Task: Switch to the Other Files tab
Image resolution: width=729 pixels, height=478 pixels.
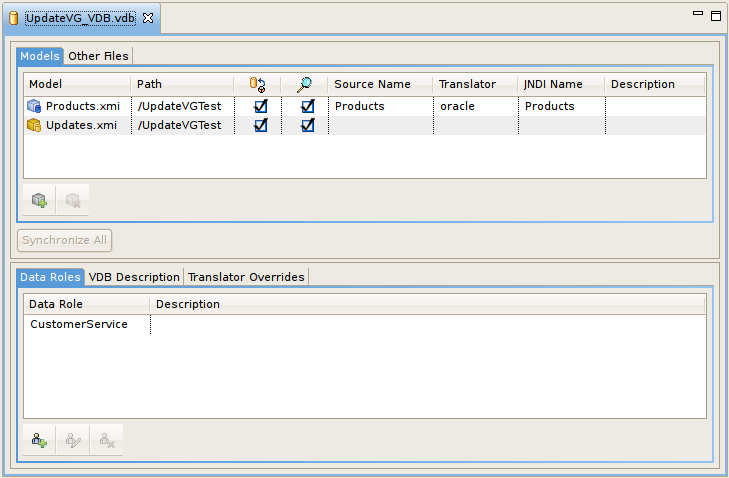Action: point(98,56)
